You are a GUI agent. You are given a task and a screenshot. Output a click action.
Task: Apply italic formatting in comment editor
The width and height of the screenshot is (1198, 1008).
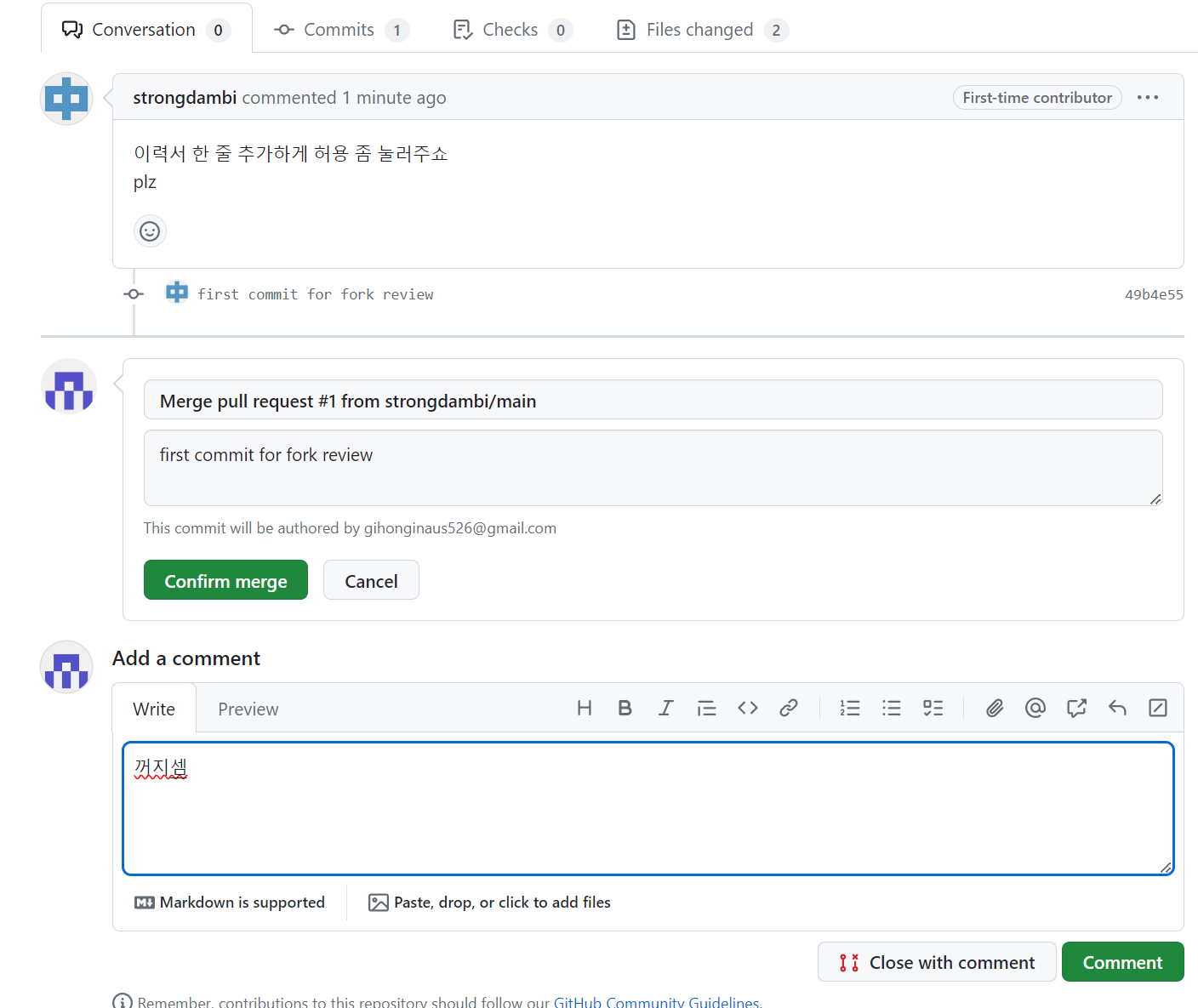click(x=665, y=708)
